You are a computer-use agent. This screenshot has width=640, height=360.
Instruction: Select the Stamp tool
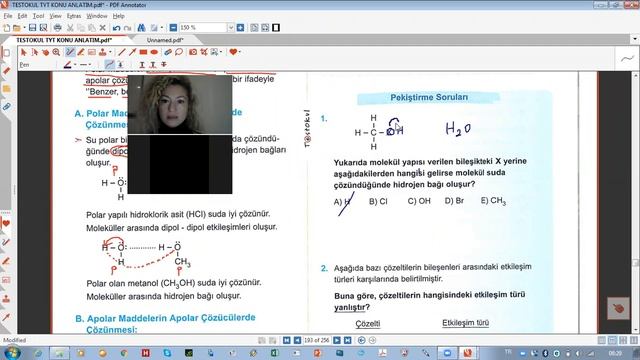click(102, 52)
